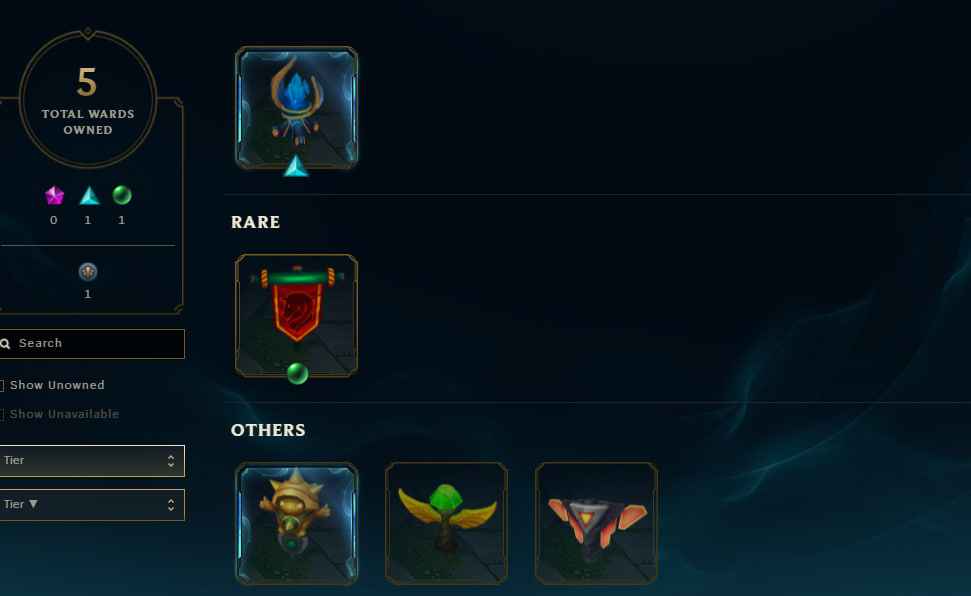Viewport: 971px width, 596px height.
Task: Click the cyan triangle badge under blue ward
Action: [295, 166]
